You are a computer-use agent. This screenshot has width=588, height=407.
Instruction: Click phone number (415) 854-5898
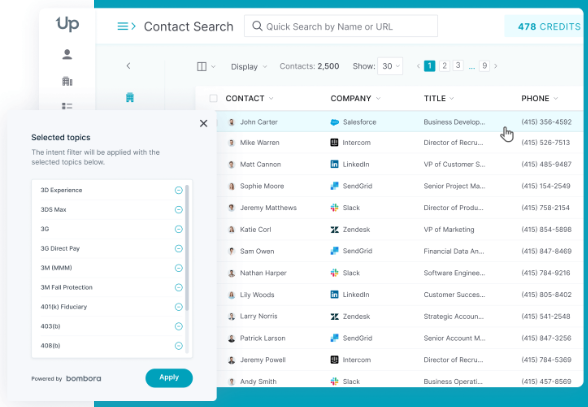click(546, 230)
